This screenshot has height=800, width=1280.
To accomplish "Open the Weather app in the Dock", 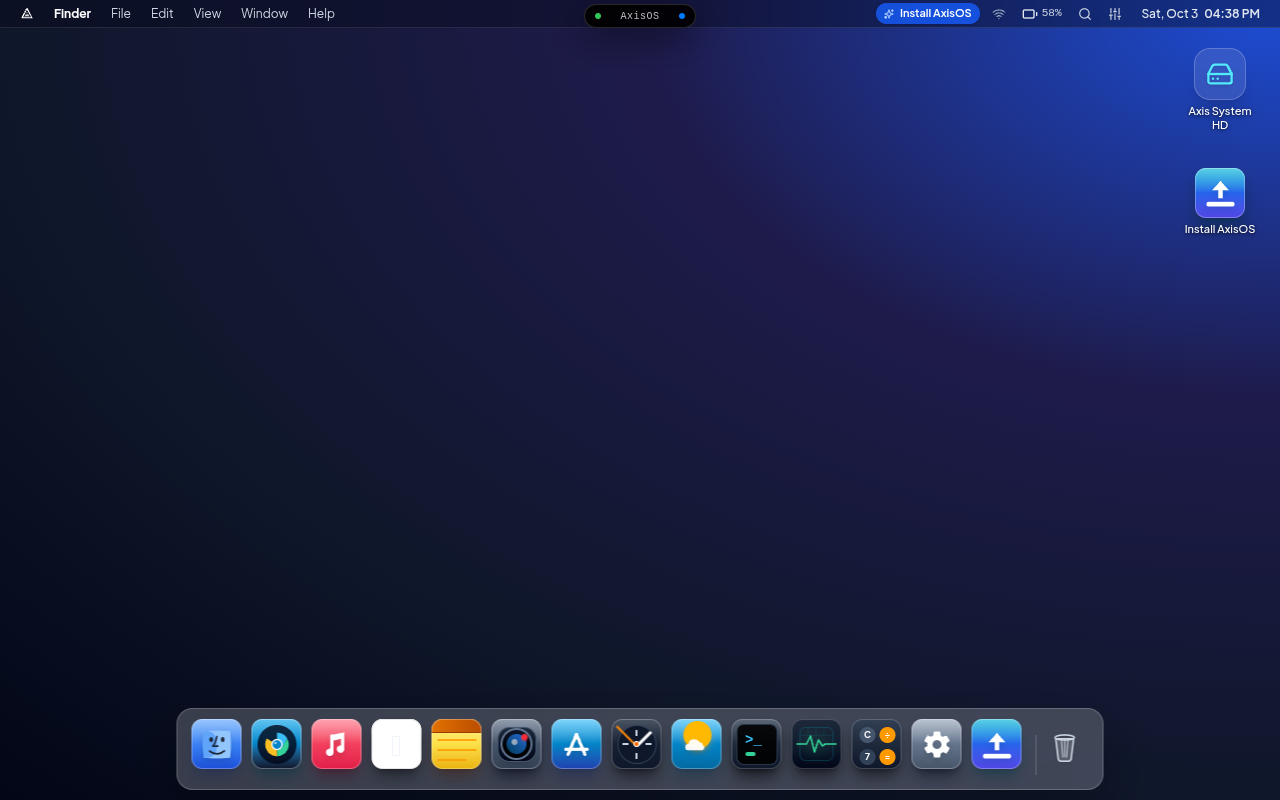I will point(696,744).
